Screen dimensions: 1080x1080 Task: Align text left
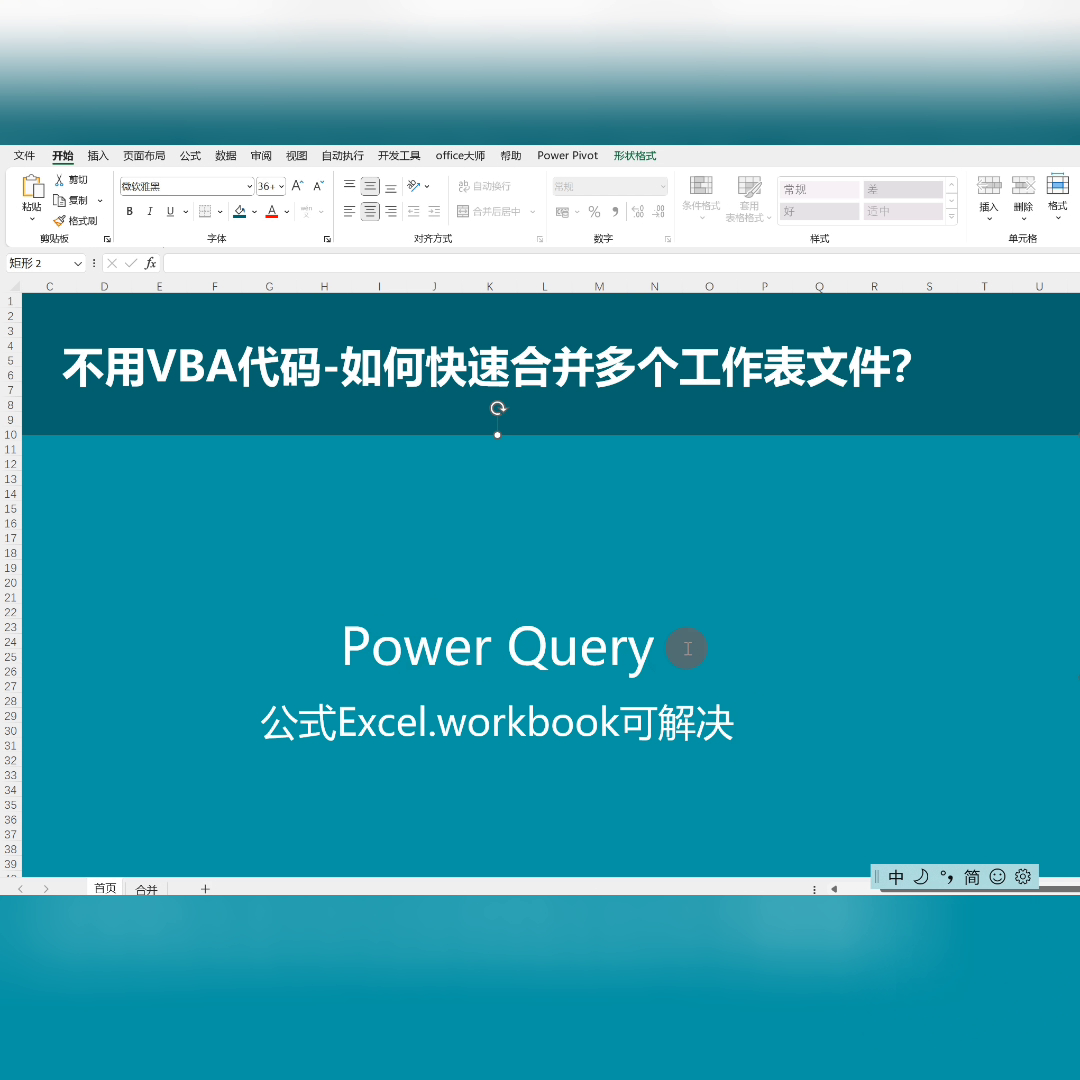click(349, 211)
